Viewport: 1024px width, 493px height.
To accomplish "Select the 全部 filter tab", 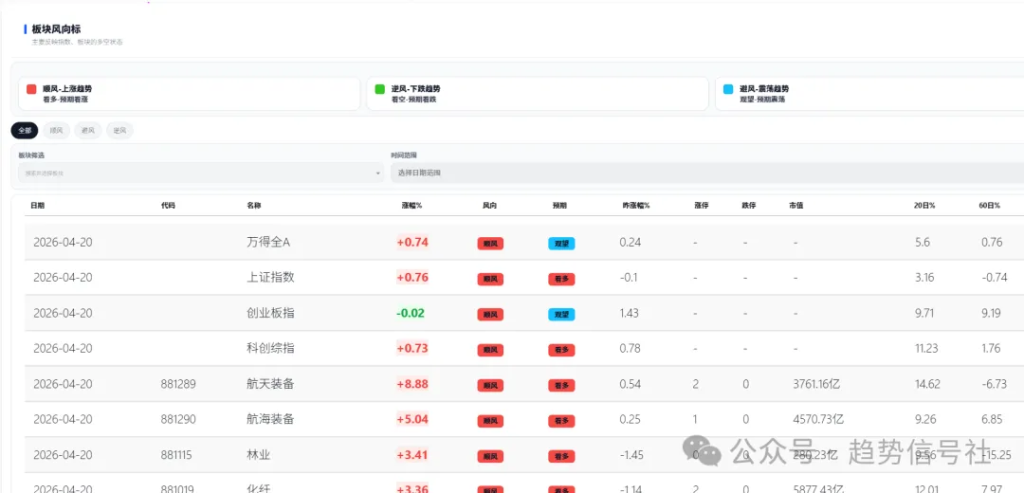I will point(24,131).
